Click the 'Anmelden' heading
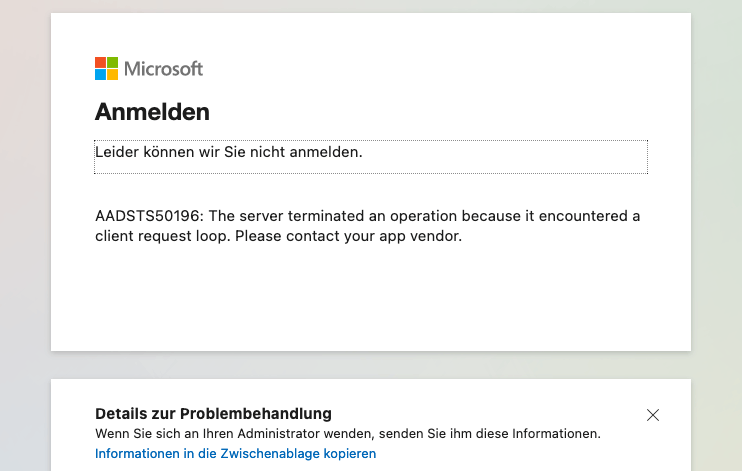This screenshot has height=471, width=742. [152, 112]
